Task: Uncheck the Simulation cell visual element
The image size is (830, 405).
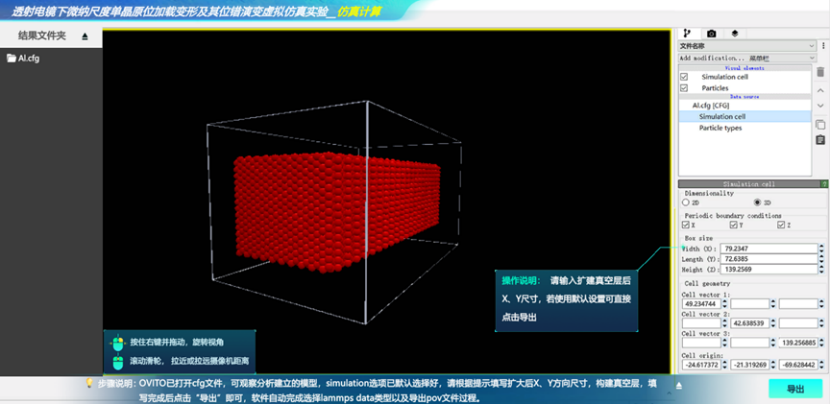Action: click(x=684, y=77)
